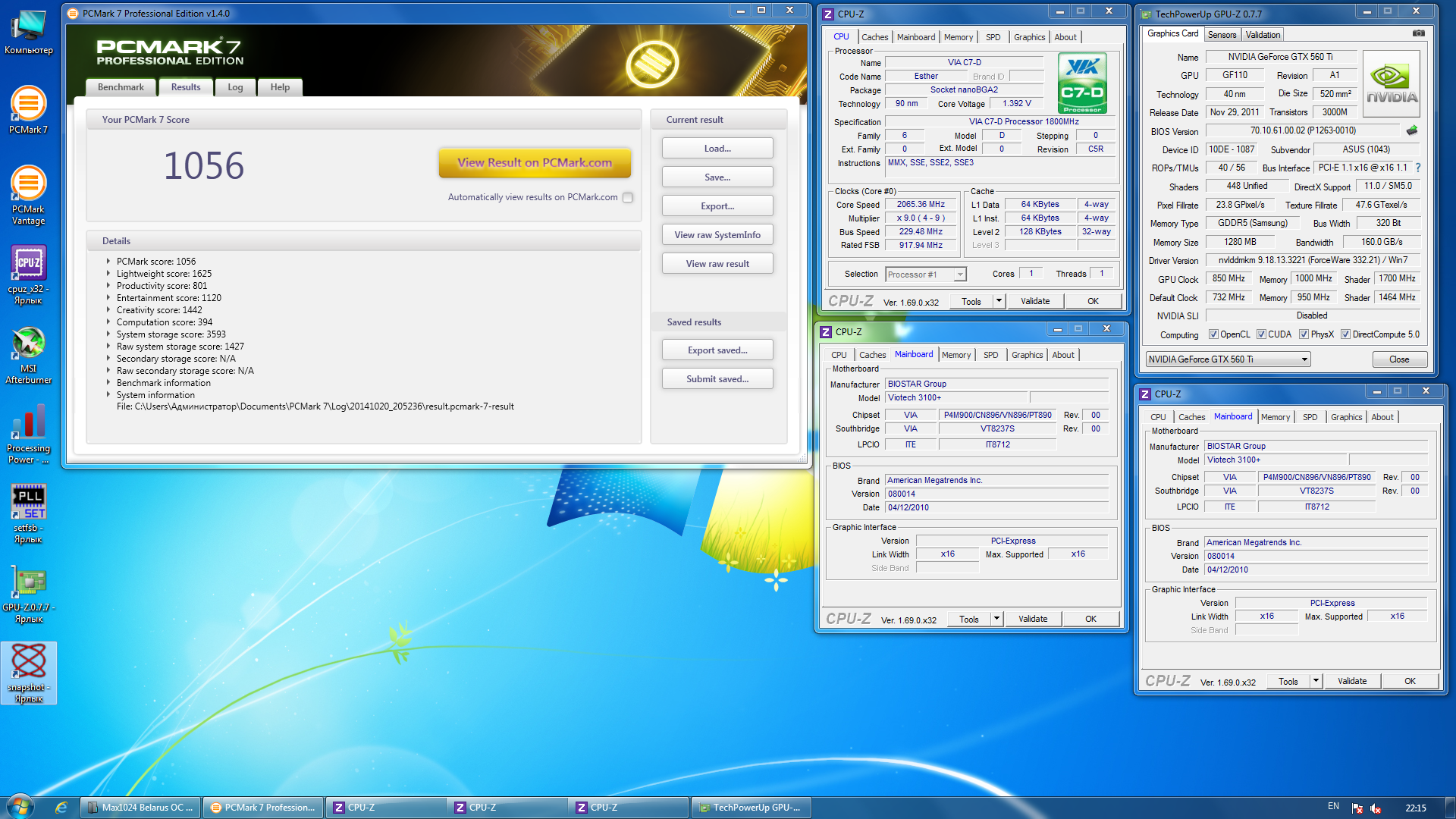Click the show desktop strip on taskbar
Viewport: 1456px width, 819px height.
coord(1450,808)
